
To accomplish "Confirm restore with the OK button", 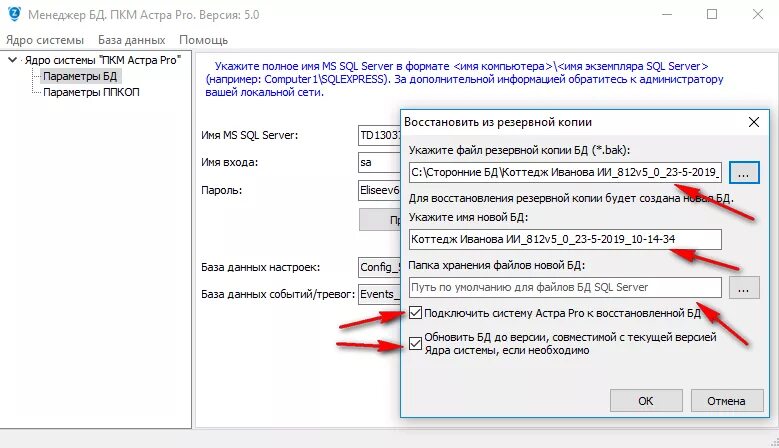I will [646, 401].
